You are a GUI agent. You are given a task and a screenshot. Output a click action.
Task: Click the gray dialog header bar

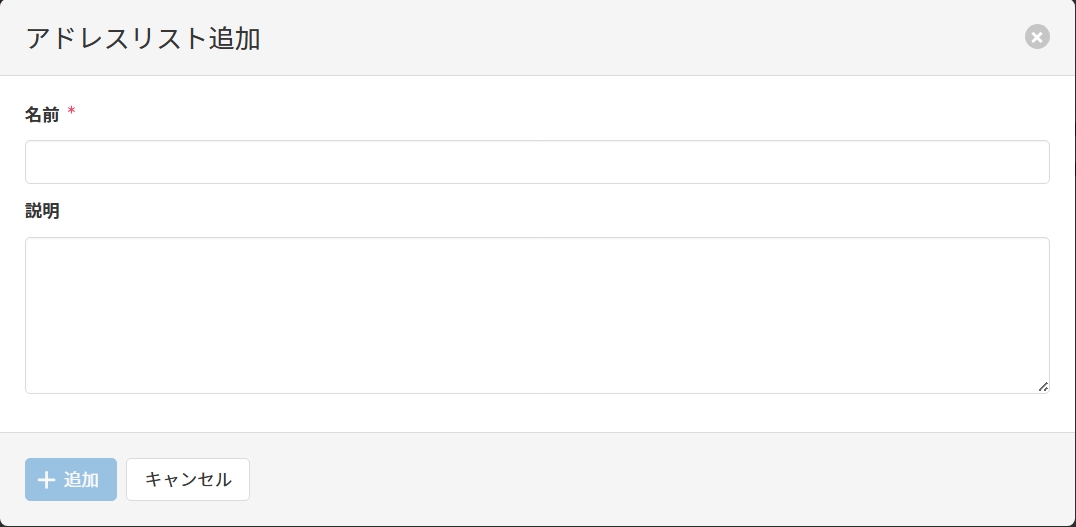point(600,38)
